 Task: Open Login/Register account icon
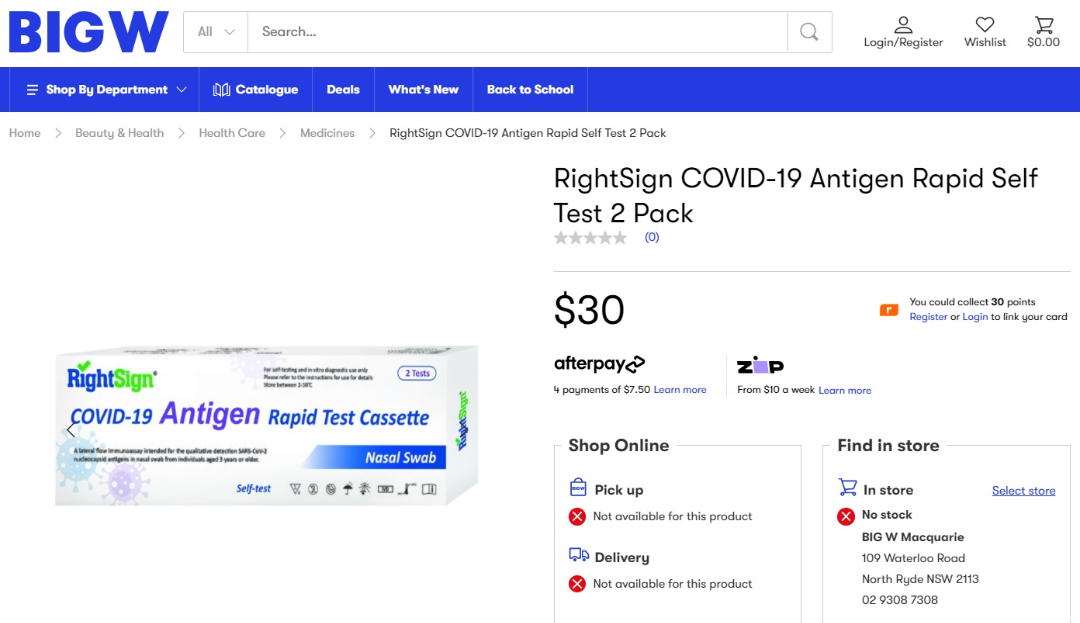(903, 32)
